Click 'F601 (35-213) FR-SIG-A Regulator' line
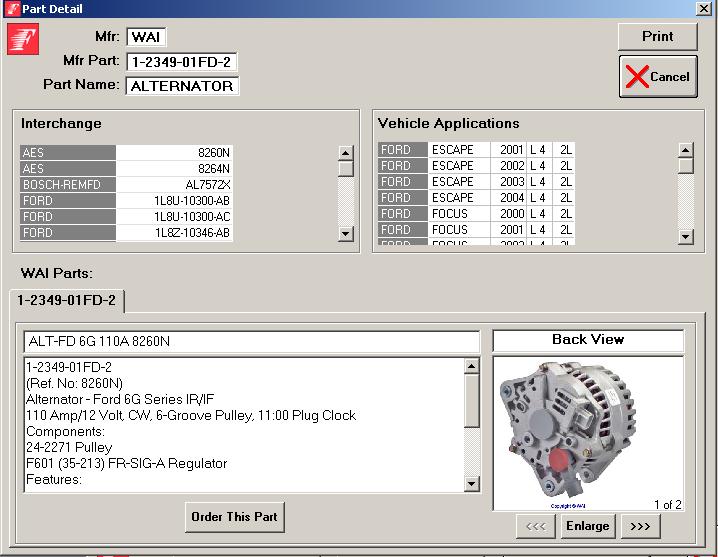The width and height of the screenshot is (718, 557). pos(126,464)
